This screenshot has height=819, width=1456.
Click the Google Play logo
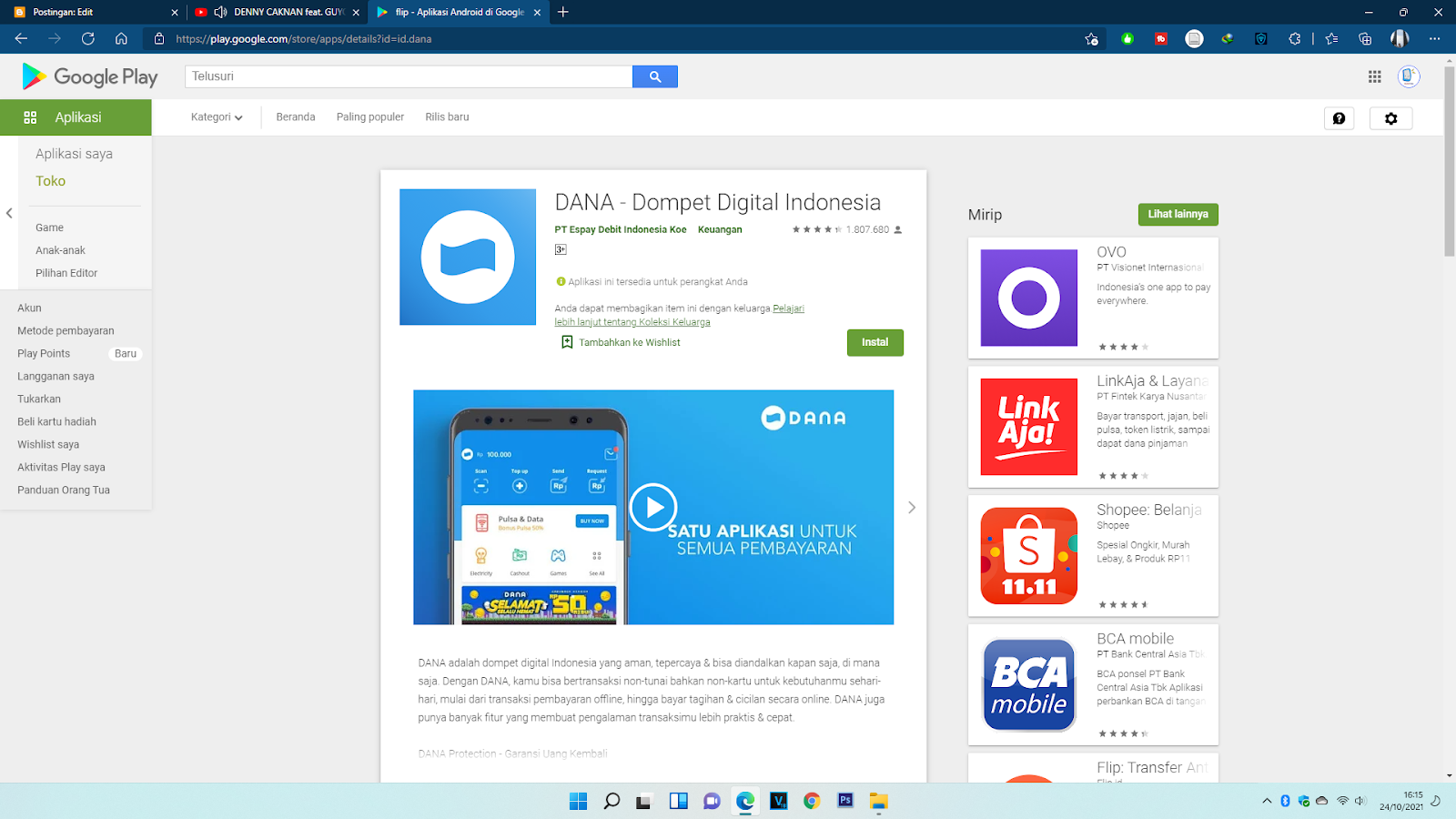tap(90, 76)
